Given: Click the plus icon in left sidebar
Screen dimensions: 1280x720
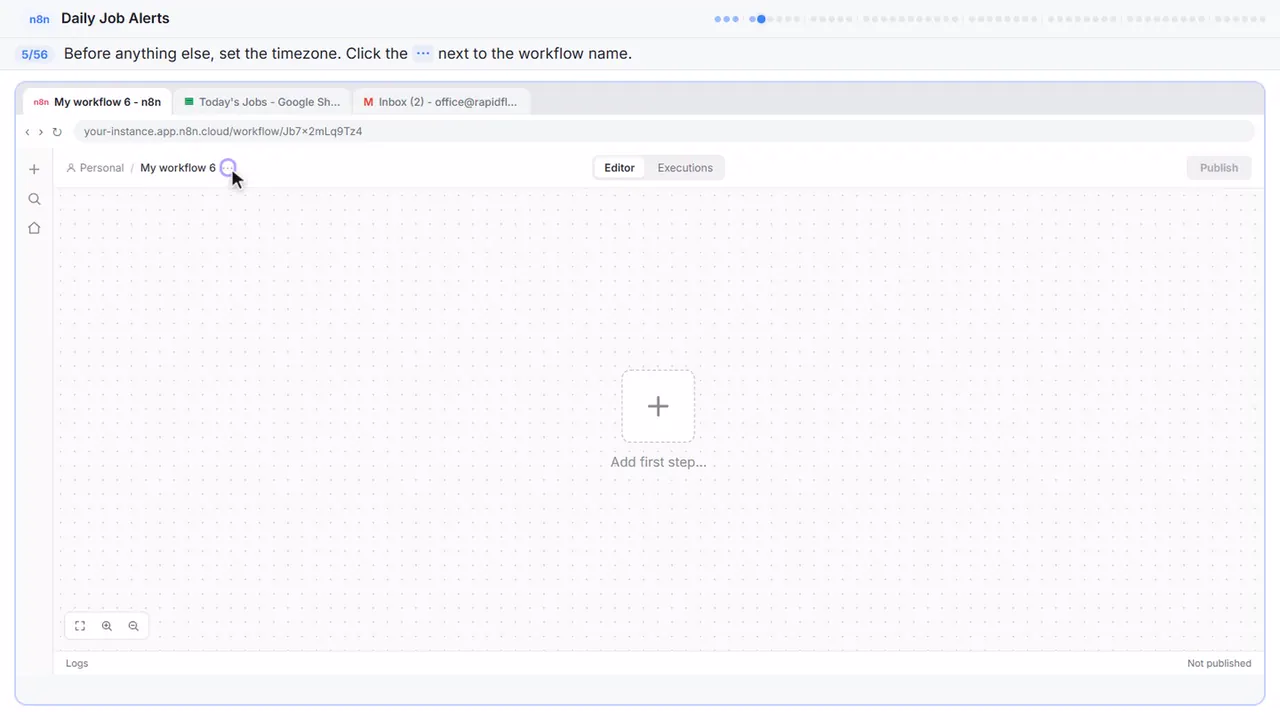Looking at the screenshot, I should tap(34, 169).
